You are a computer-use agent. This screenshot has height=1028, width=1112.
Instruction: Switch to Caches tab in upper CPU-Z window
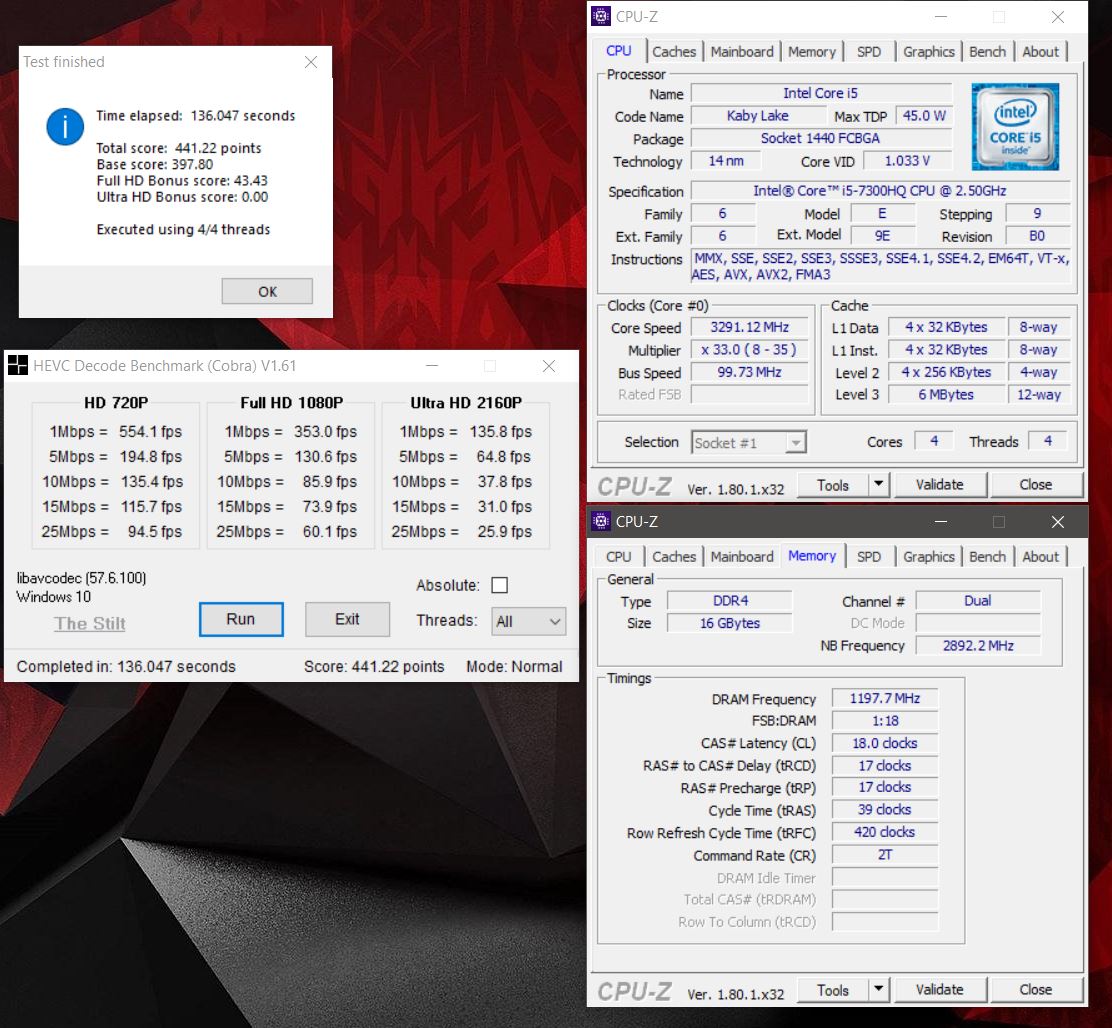coord(674,52)
